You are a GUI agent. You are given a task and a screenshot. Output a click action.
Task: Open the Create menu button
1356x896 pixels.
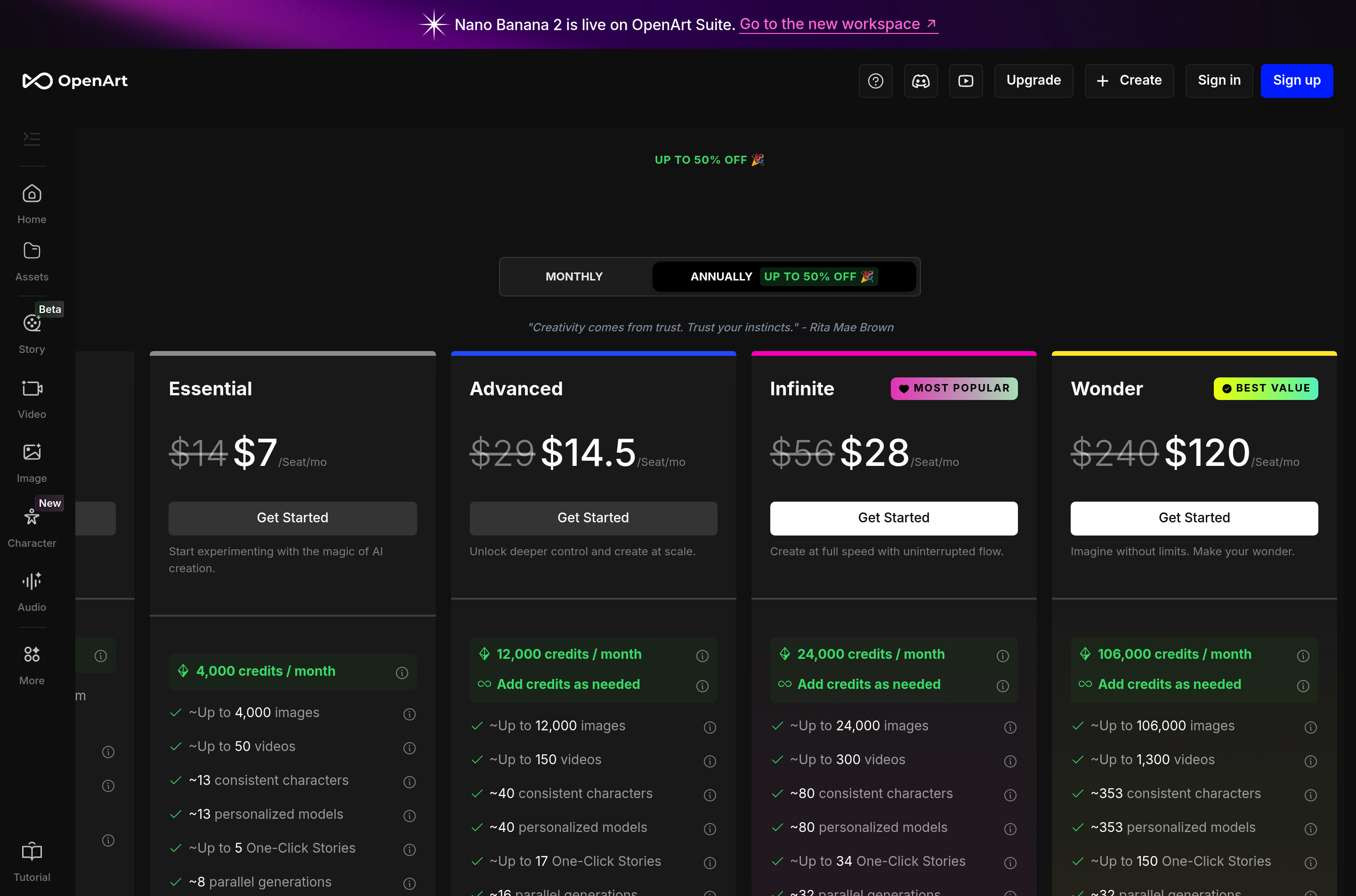click(x=1129, y=80)
